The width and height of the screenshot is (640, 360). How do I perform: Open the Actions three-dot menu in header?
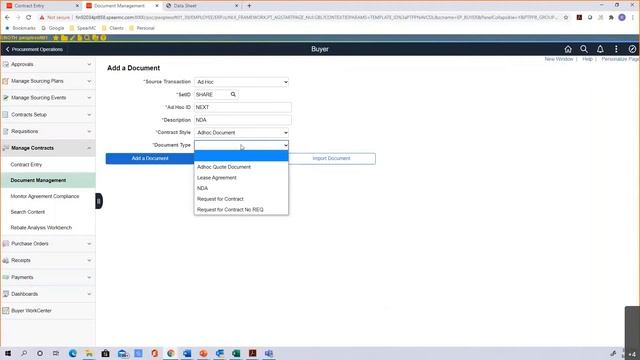click(x=616, y=49)
